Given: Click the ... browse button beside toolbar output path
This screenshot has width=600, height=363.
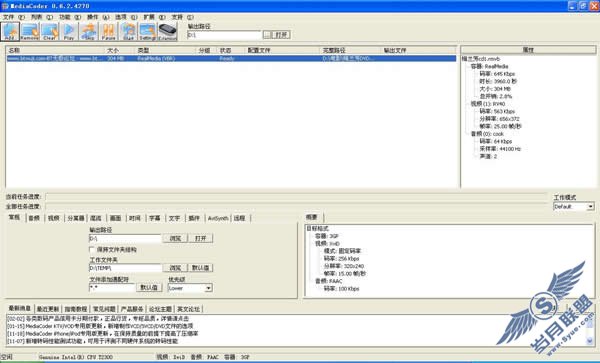Looking at the screenshot, I should click(x=267, y=35).
